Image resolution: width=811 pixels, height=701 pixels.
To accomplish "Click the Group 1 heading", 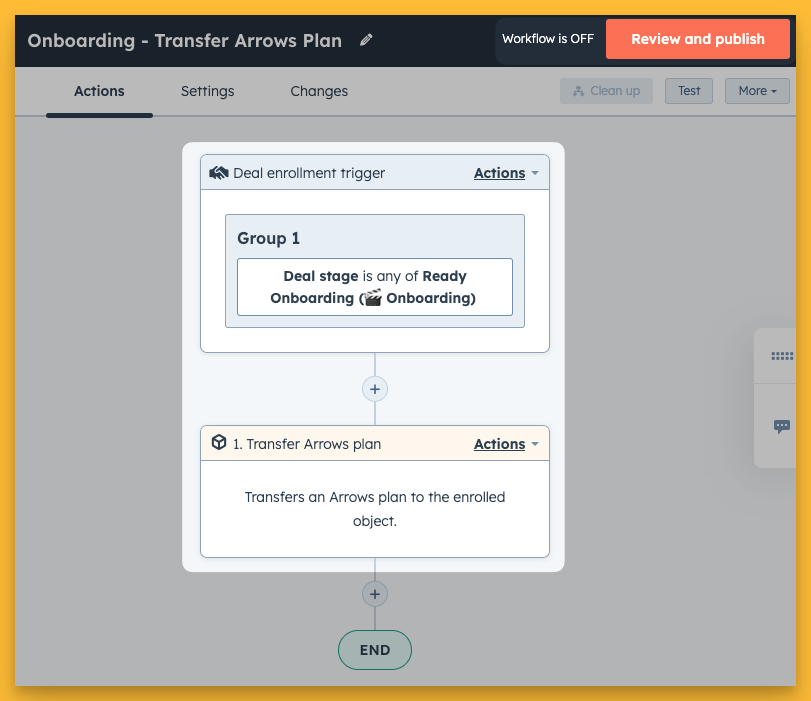I will [x=268, y=238].
